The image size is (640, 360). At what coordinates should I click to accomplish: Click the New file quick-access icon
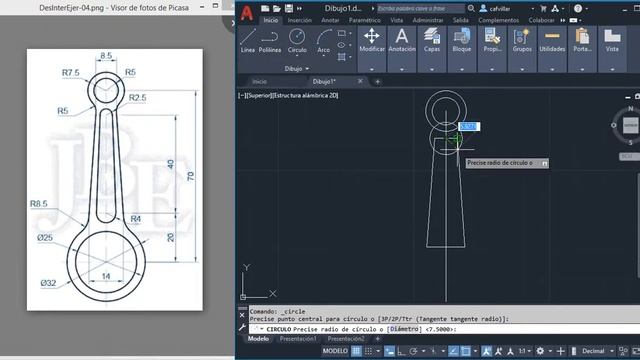coord(265,8)
